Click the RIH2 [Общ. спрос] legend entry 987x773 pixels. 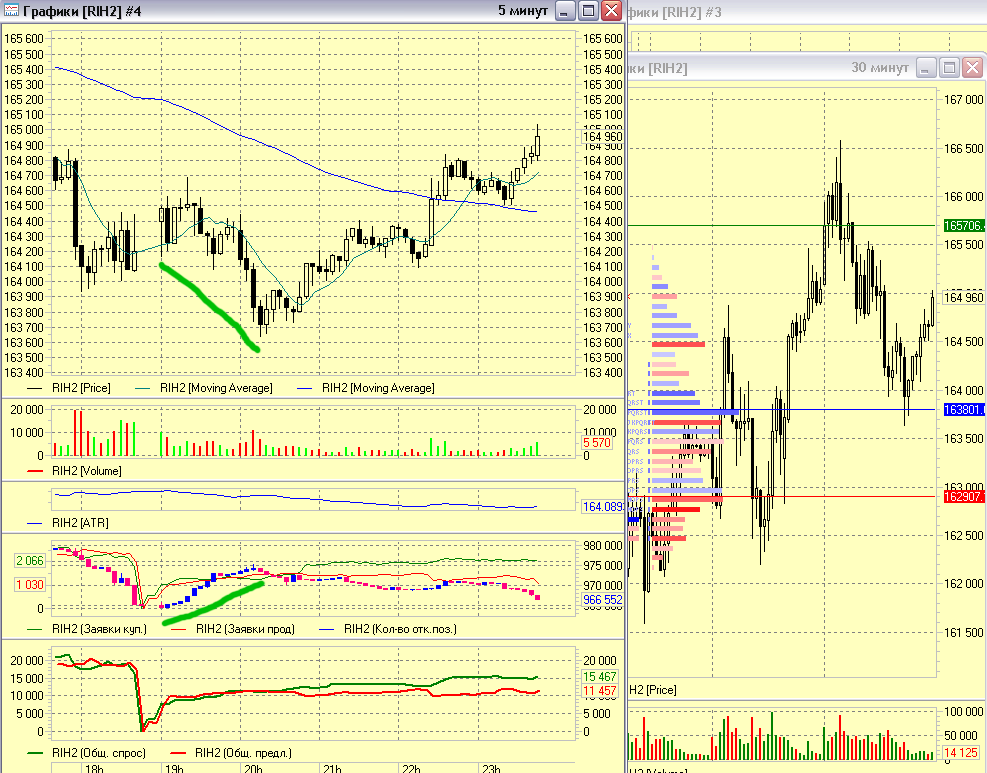(98, 753)
